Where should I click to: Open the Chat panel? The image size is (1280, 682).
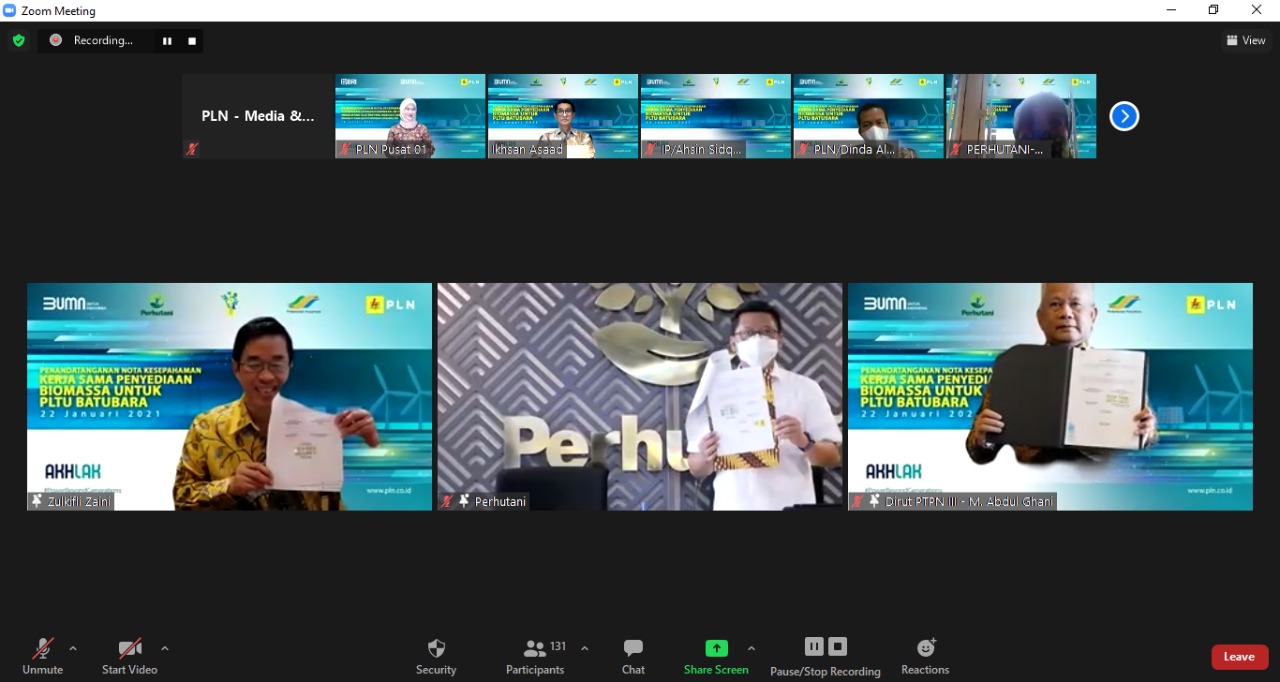[x=633, y=656]
